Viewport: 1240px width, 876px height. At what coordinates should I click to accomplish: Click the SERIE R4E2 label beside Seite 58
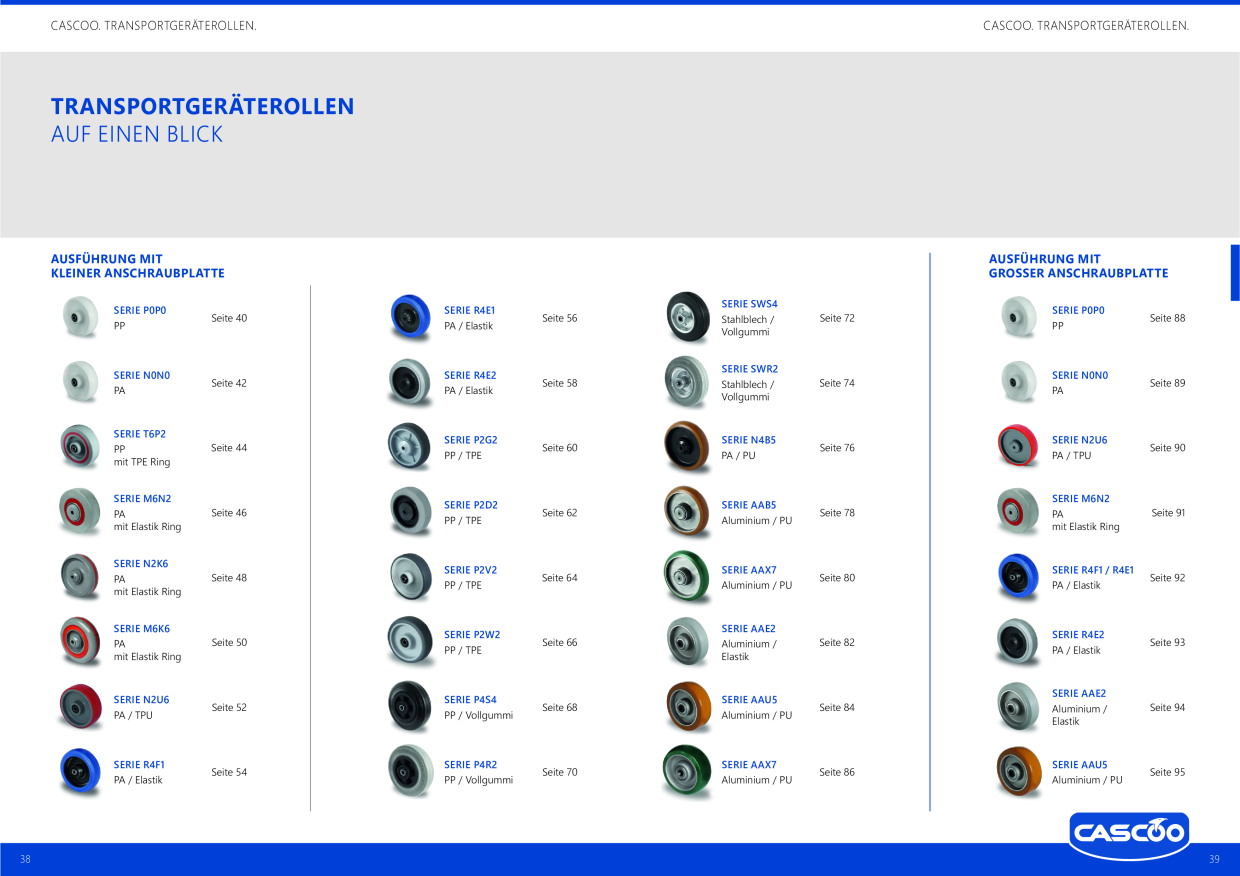[470, 375]
